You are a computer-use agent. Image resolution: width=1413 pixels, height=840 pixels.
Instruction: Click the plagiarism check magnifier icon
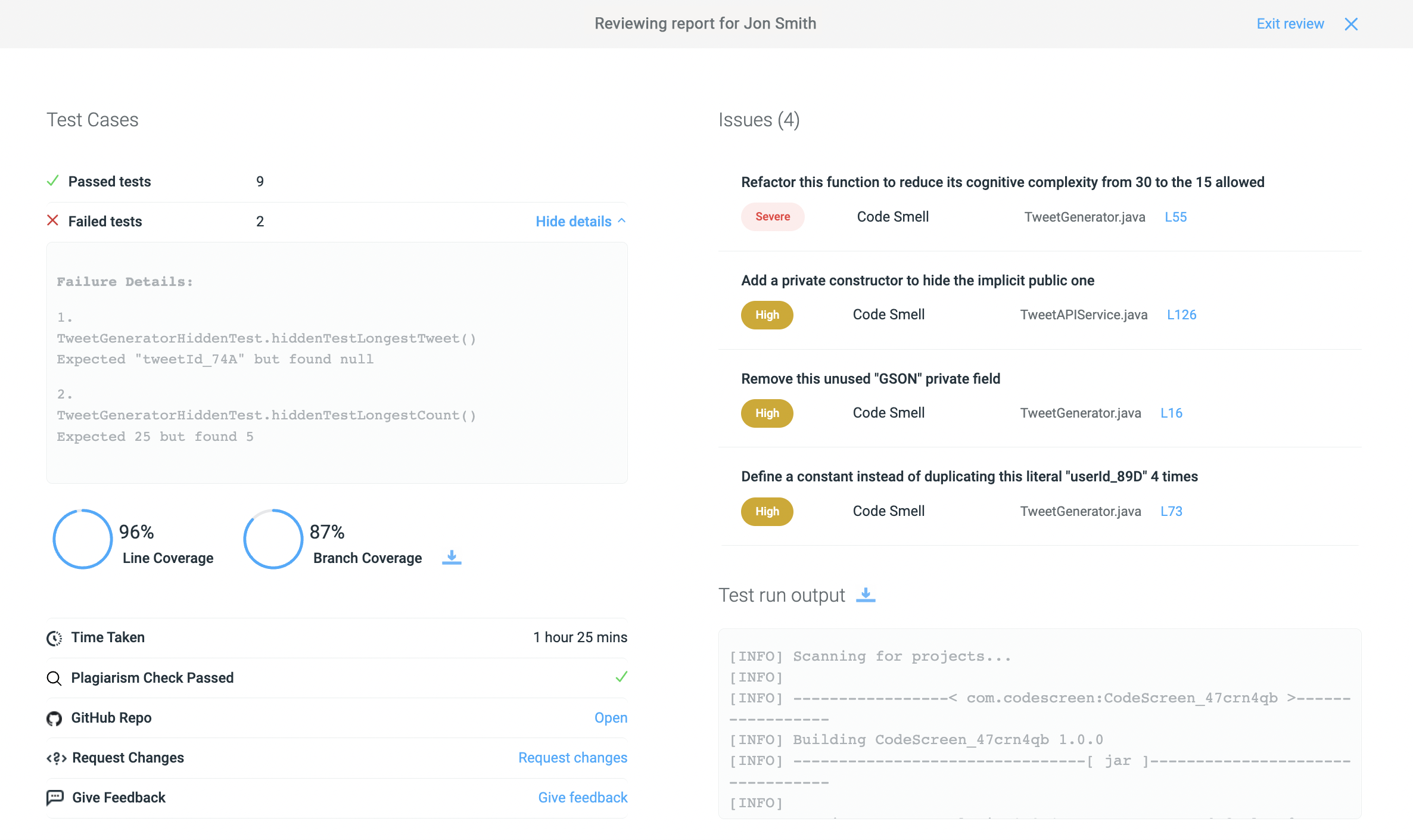54,679
